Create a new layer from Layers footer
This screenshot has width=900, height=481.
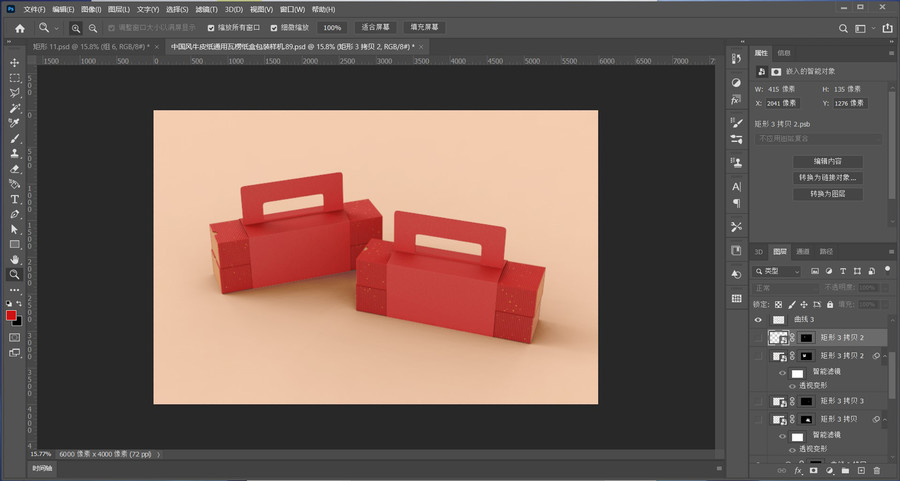(x=861, y=471)
